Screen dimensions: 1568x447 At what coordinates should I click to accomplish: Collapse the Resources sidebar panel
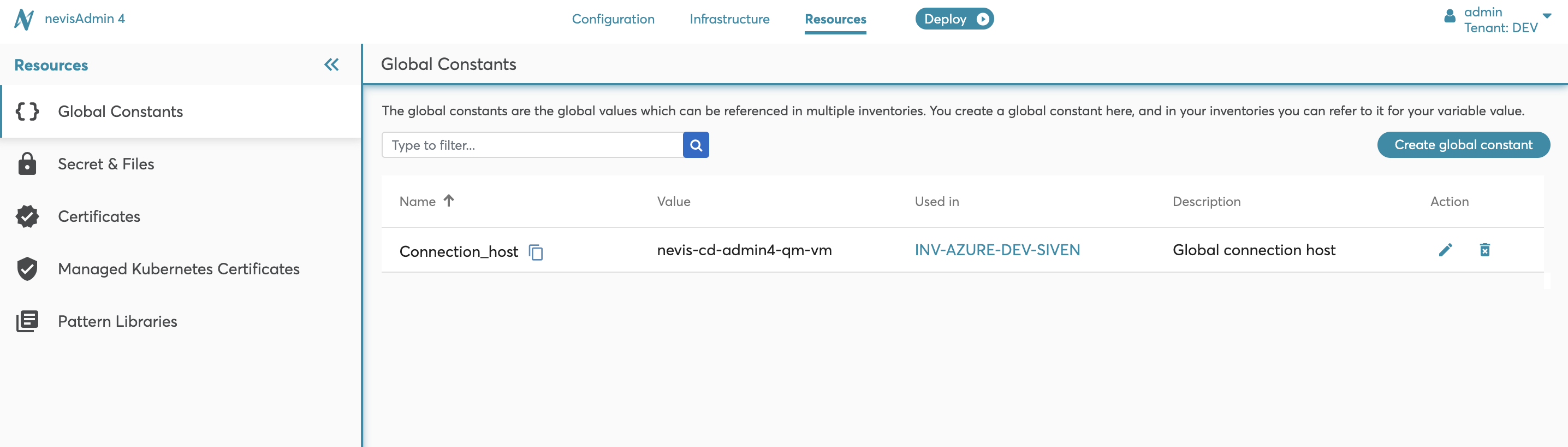[x=331, y=64]
